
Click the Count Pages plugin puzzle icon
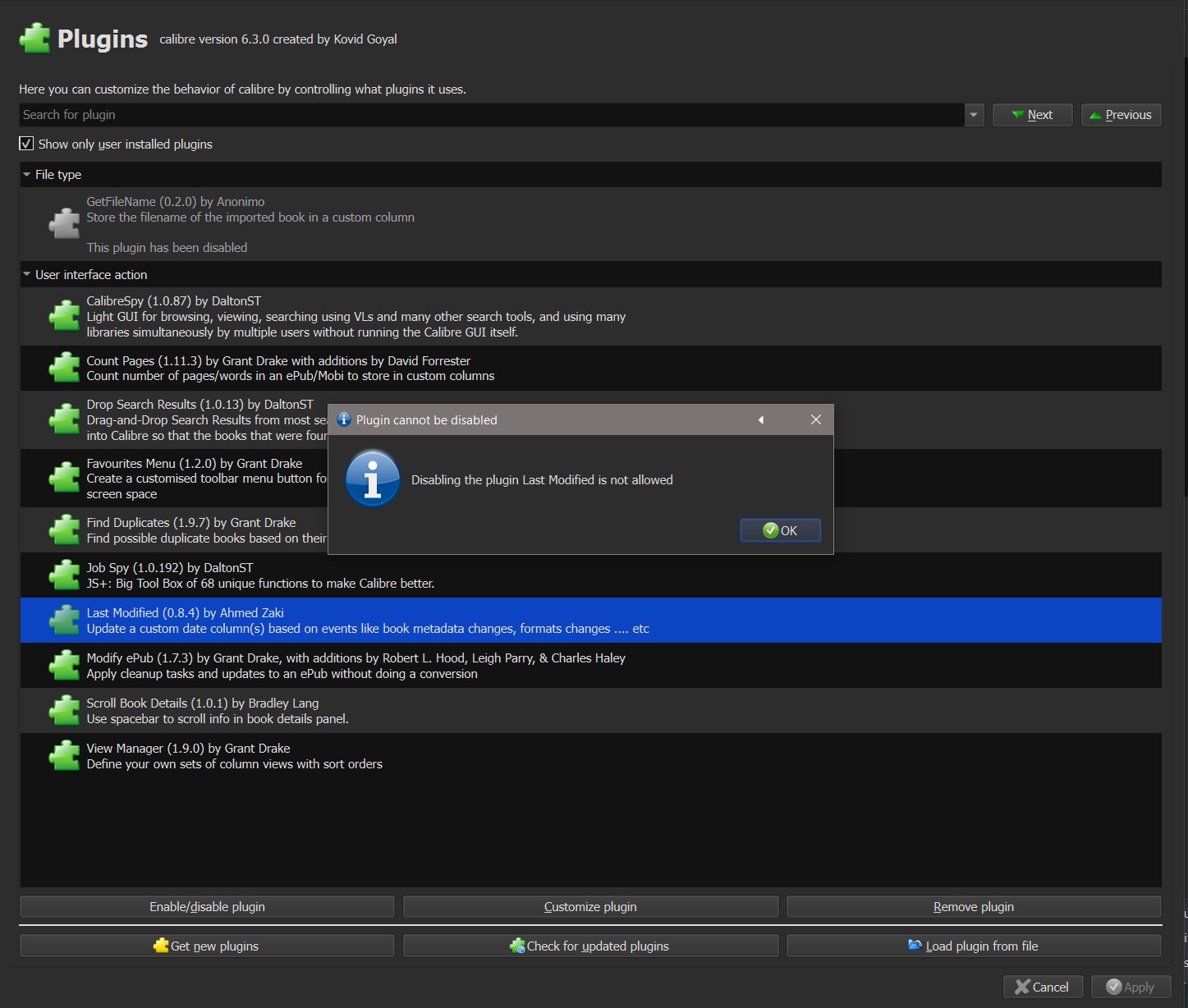[64, 368]
